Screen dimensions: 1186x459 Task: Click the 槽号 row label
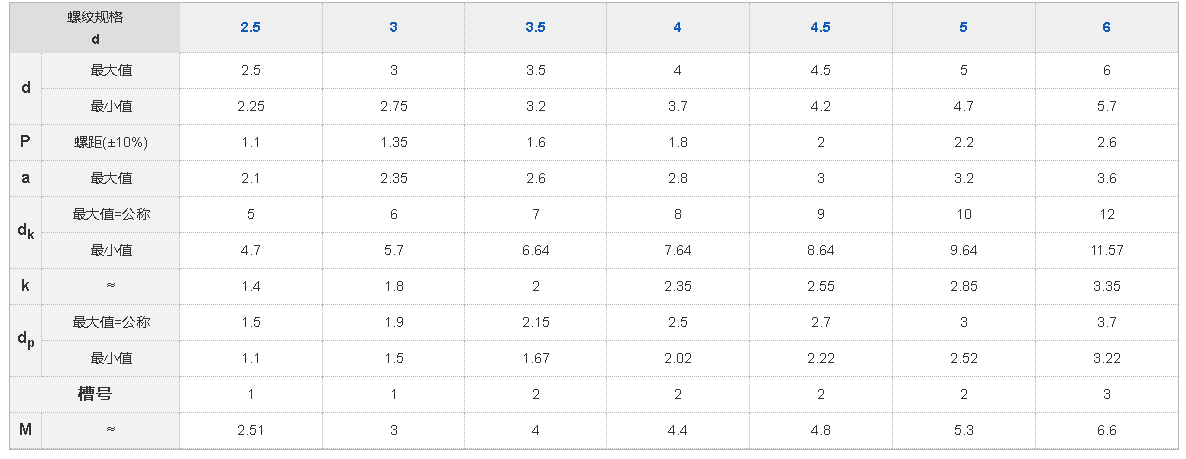pos(95,394)
